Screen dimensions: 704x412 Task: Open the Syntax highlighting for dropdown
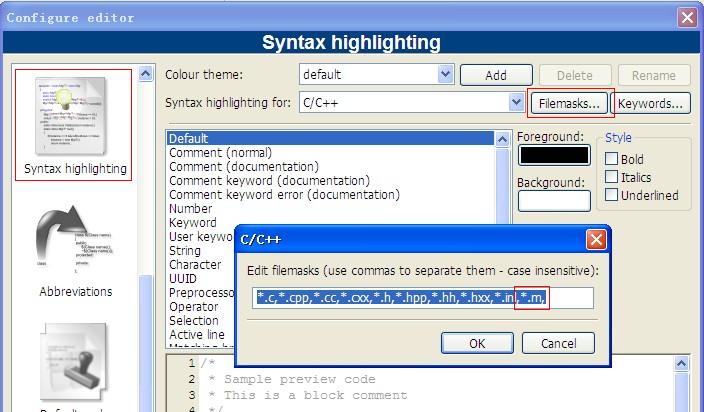(516, 102)
